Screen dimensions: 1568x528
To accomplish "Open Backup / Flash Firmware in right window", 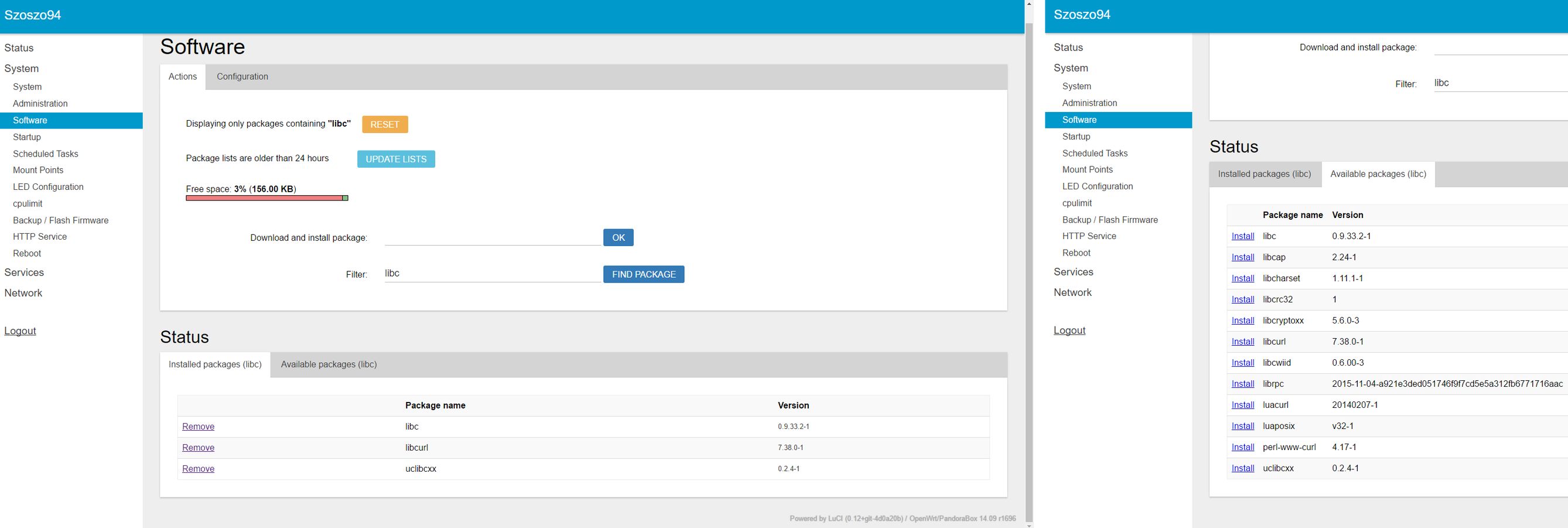I will (x=1111, y=220).
